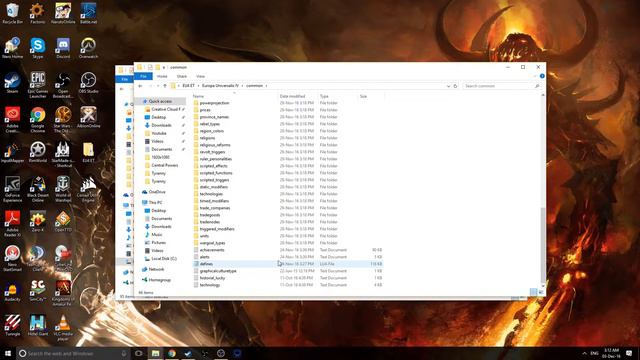
Task: Click the Search common input field
Action: [502, 86]
